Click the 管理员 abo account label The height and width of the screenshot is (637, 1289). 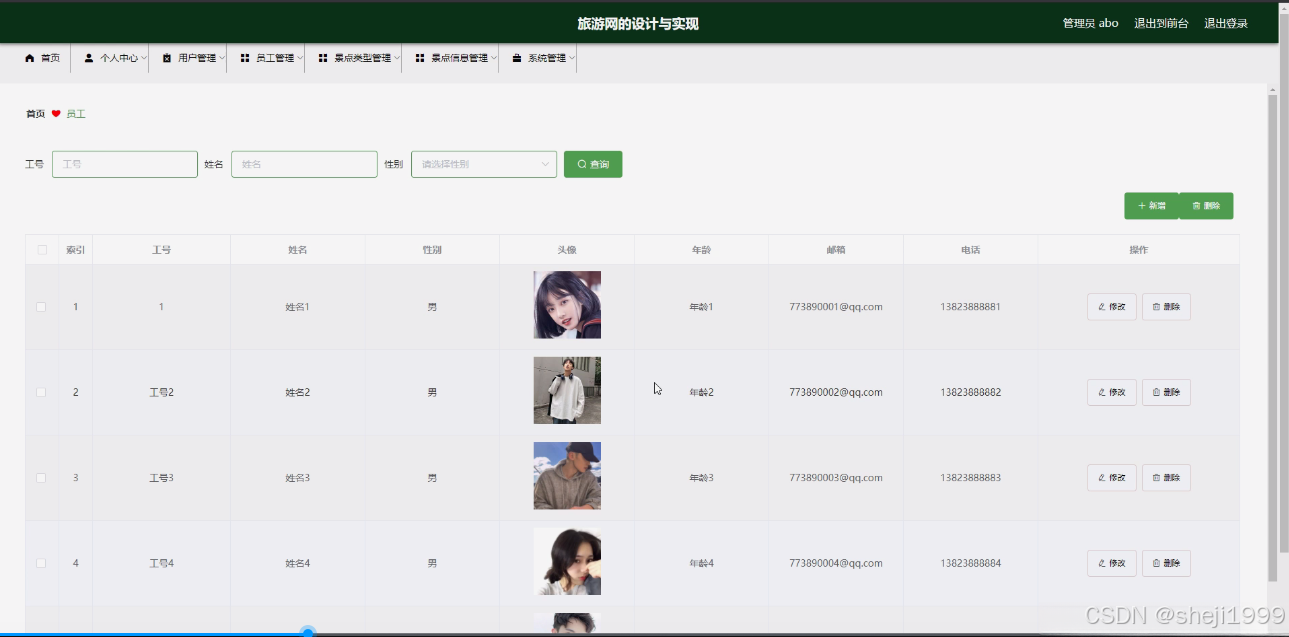coord(1090,23)
